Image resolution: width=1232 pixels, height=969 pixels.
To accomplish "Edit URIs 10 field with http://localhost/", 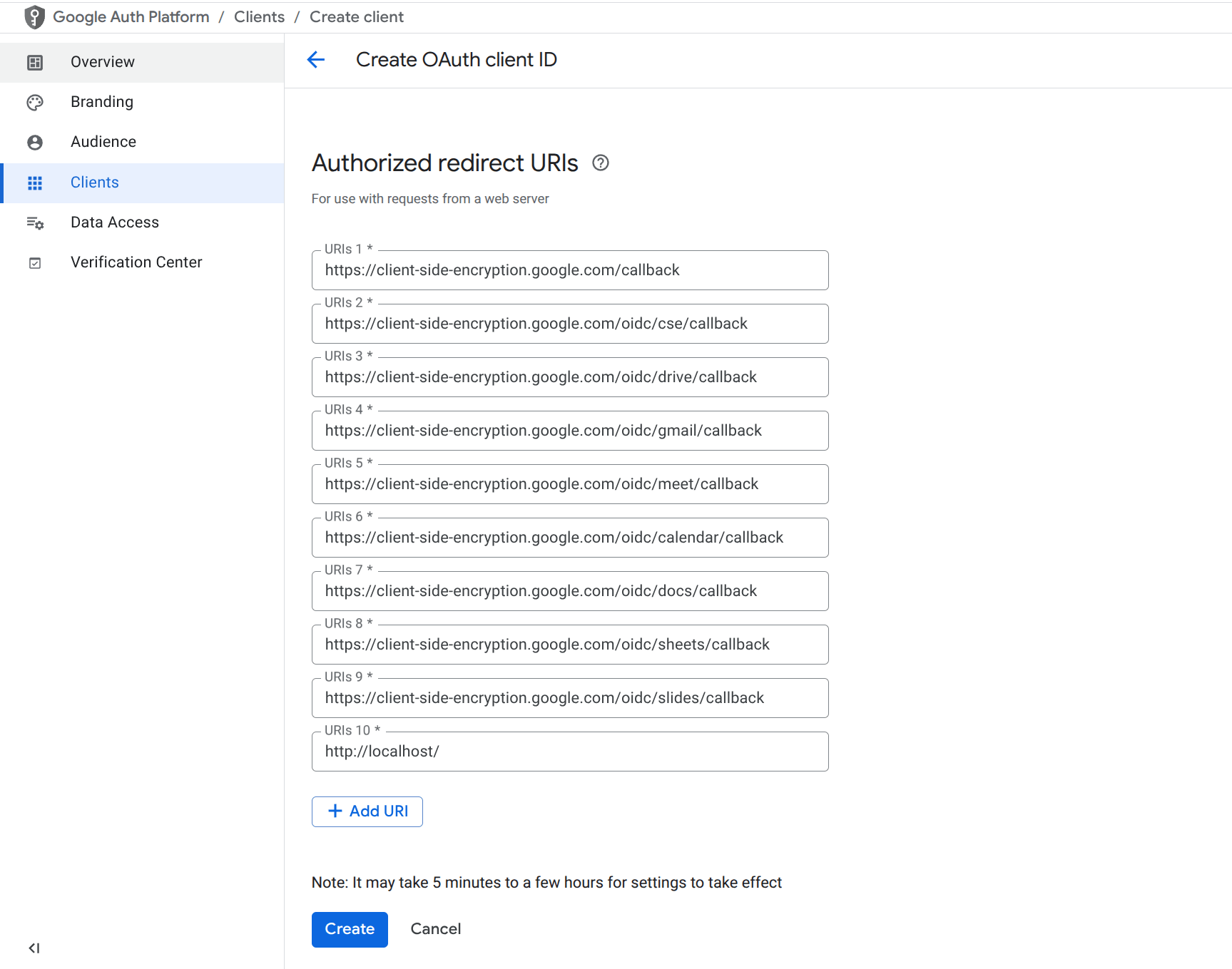I will [570, 752].
